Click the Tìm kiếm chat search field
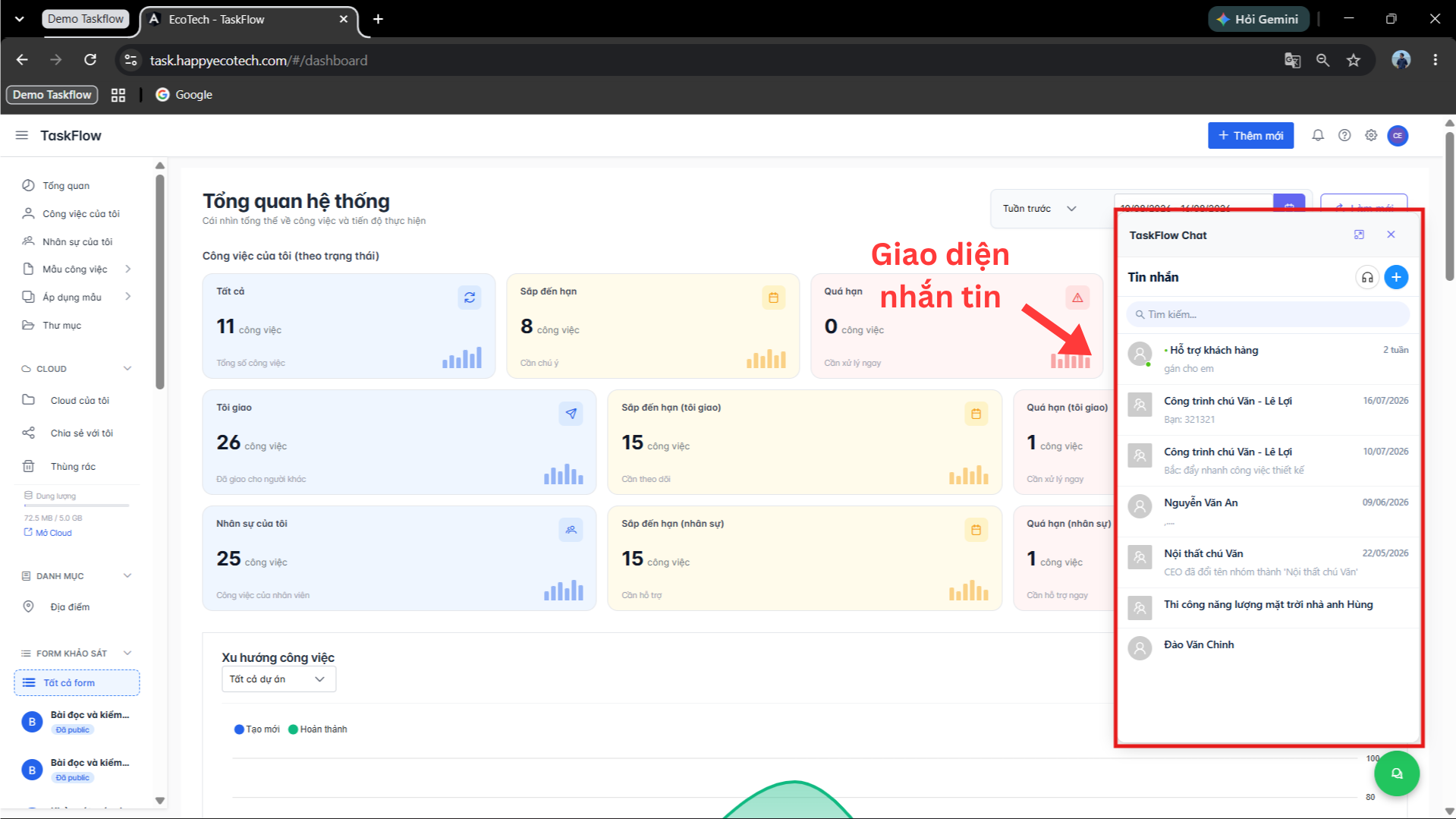This screenshot has height=819, width=1456. coord(1268,314)
